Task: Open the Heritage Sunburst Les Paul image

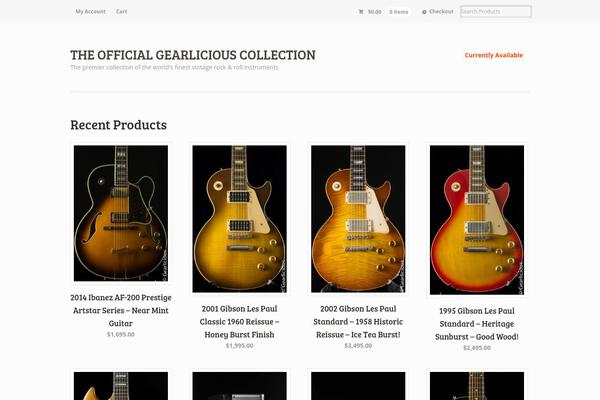Action: (477, 220)
